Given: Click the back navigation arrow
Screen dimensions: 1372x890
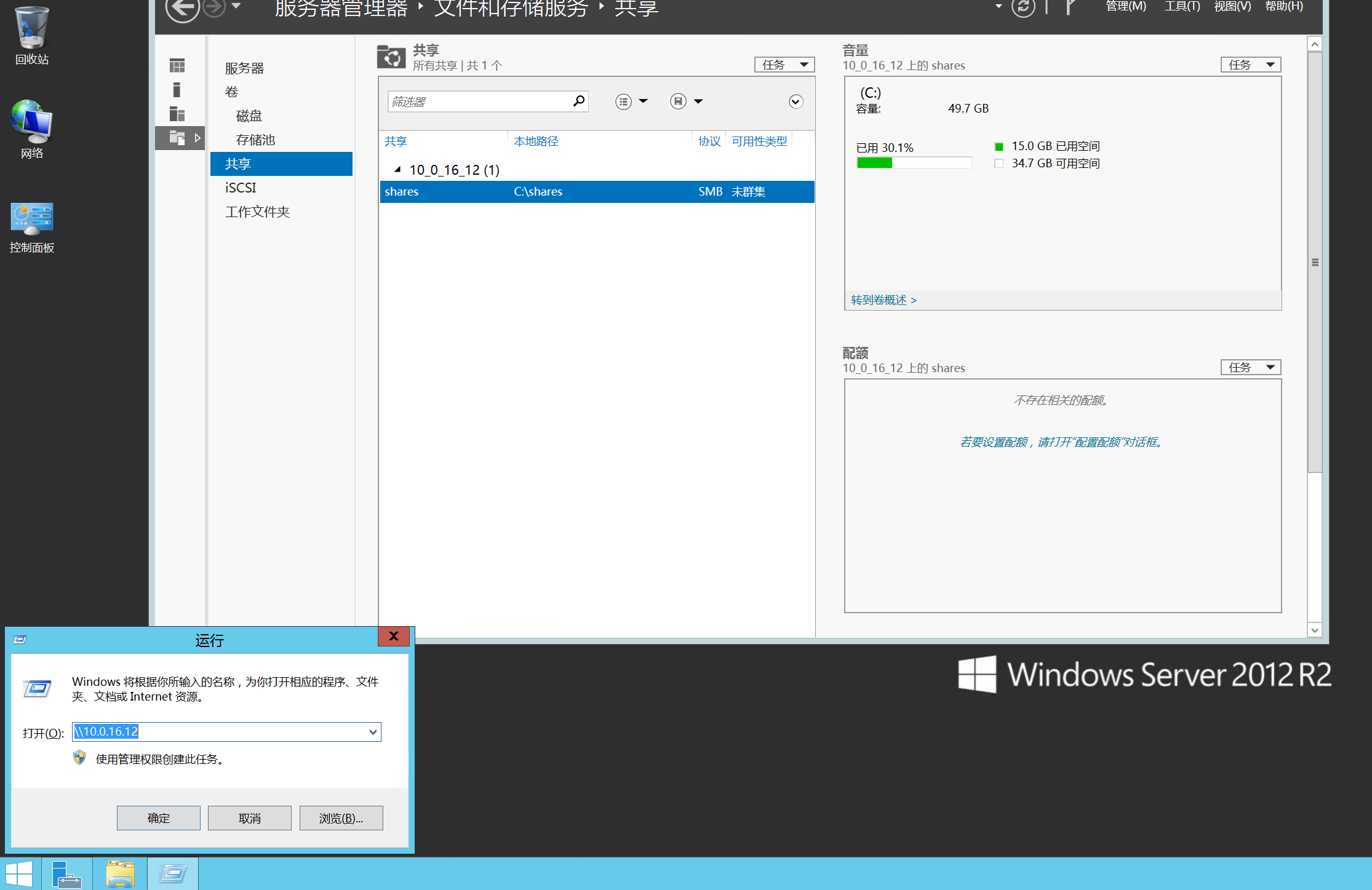Looking at the screenshot, I should [181, 9].
